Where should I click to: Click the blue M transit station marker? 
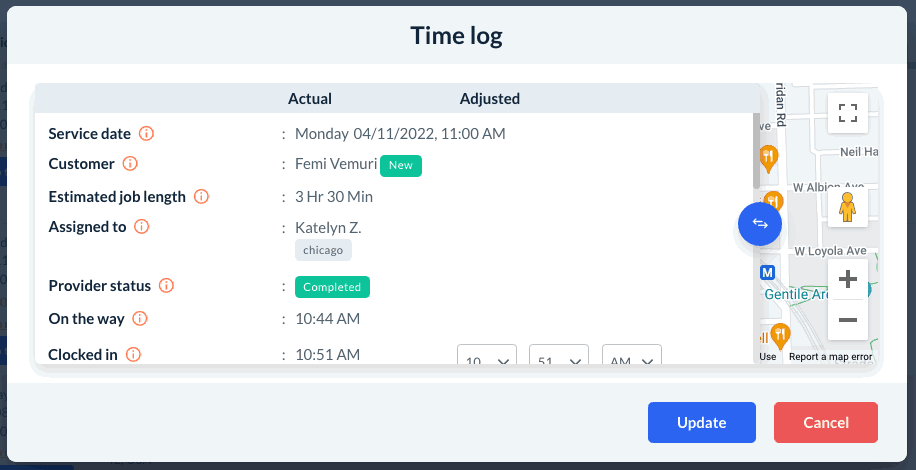point(767,272)
